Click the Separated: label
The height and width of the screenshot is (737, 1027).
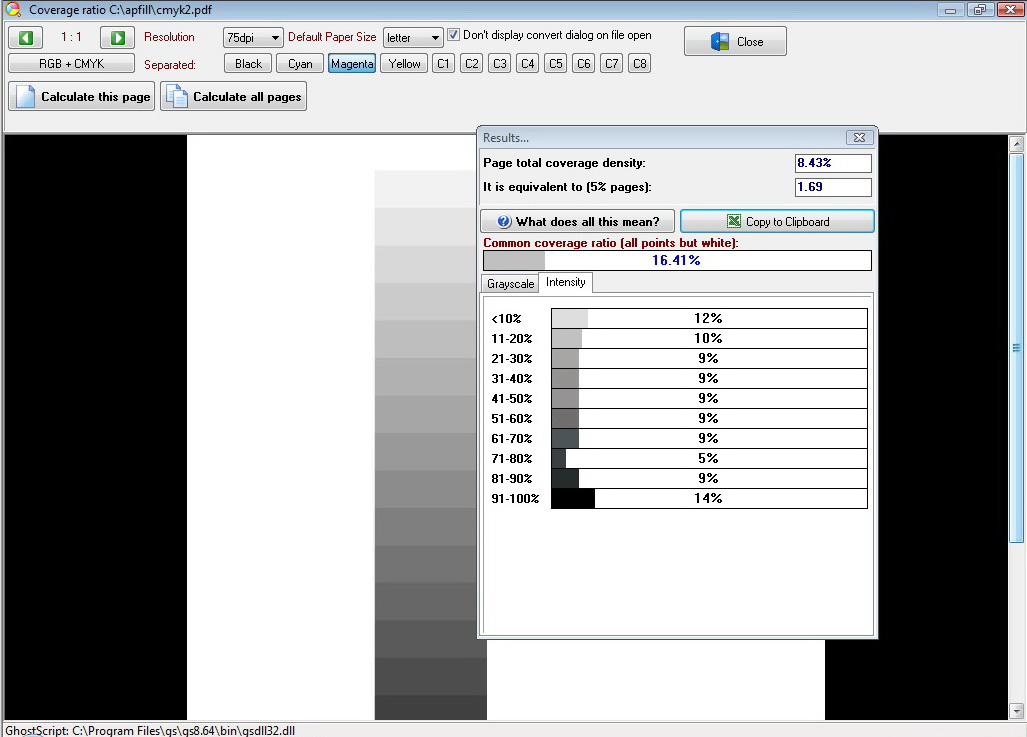coord(170,65)
